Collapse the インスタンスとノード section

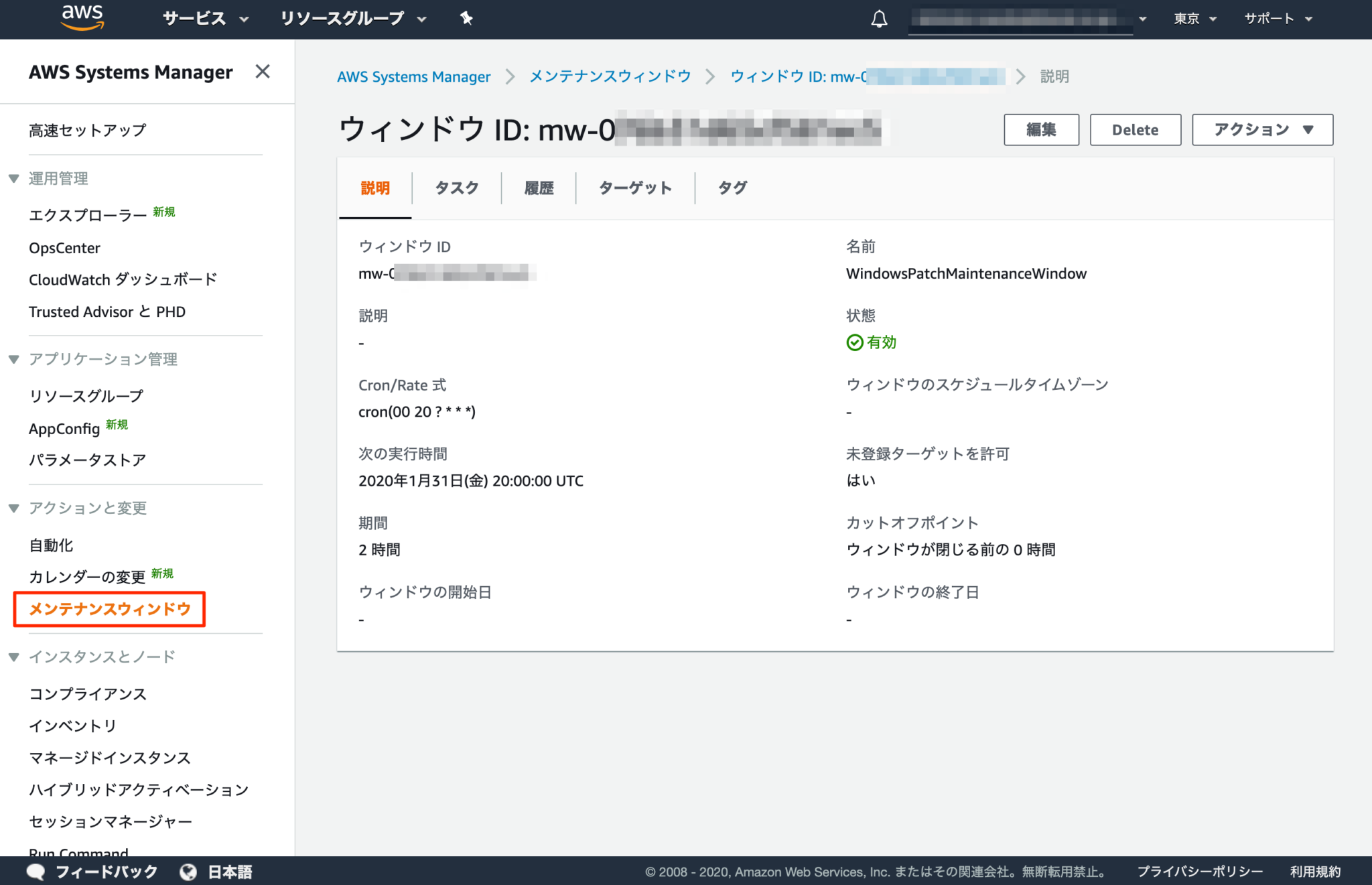coord(13,657)
